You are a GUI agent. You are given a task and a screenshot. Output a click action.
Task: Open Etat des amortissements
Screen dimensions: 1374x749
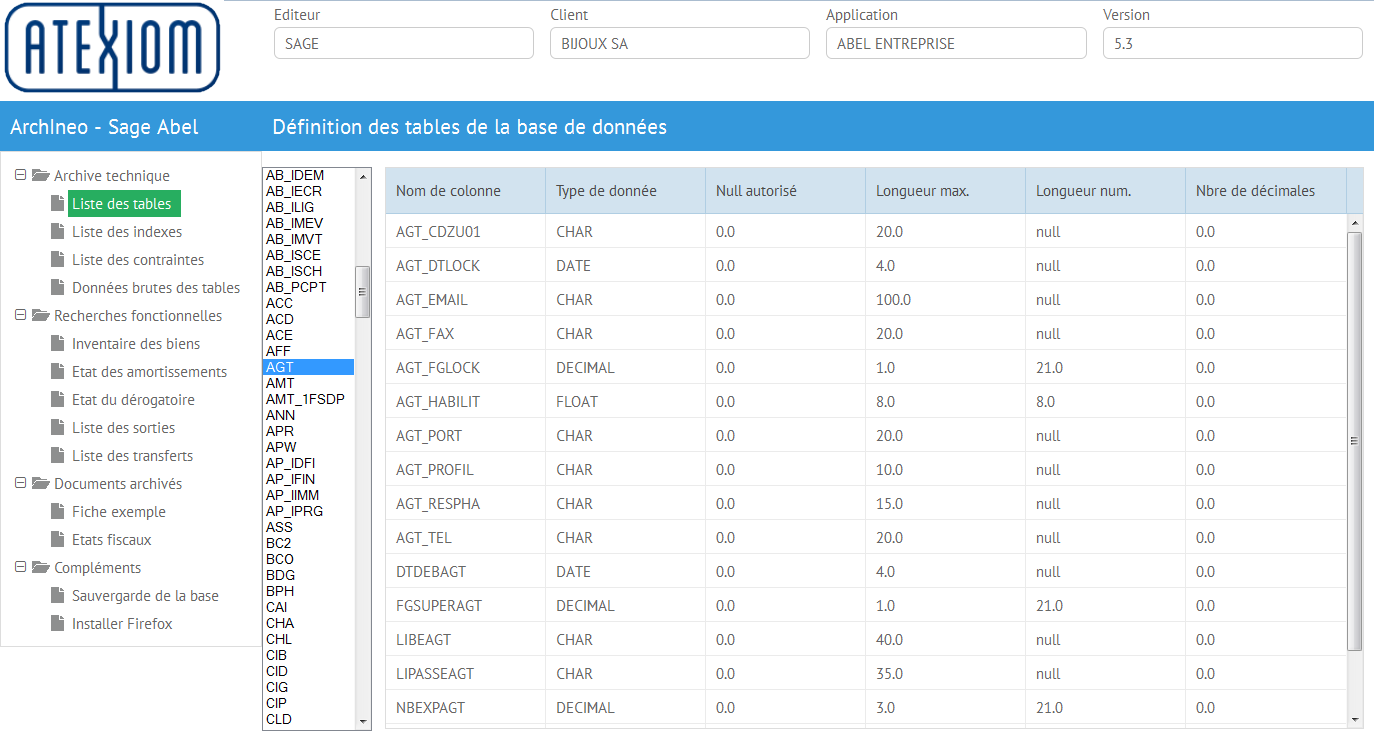coord(149,371)
